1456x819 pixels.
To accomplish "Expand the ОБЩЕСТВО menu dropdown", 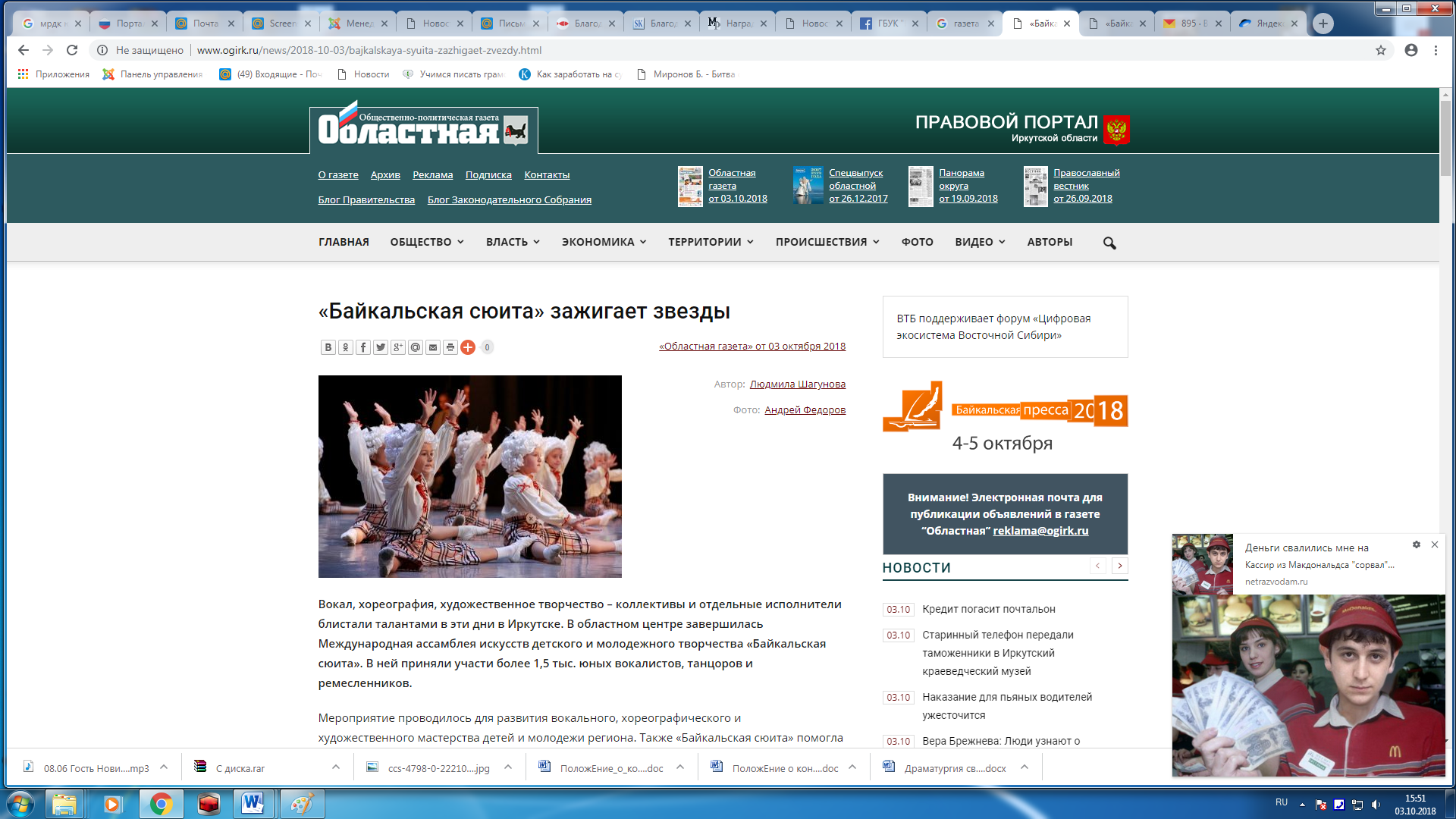I will pos(426,242).
